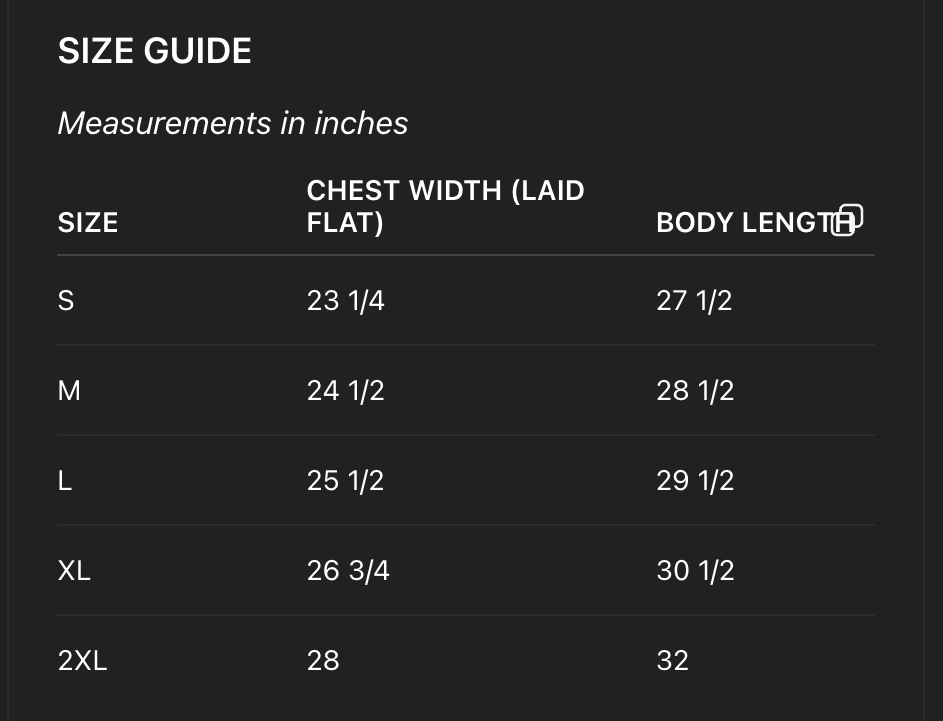Select the Size column header
This screenshot has height=721, width=943.
pyautogui.click(x=88, y=222)
